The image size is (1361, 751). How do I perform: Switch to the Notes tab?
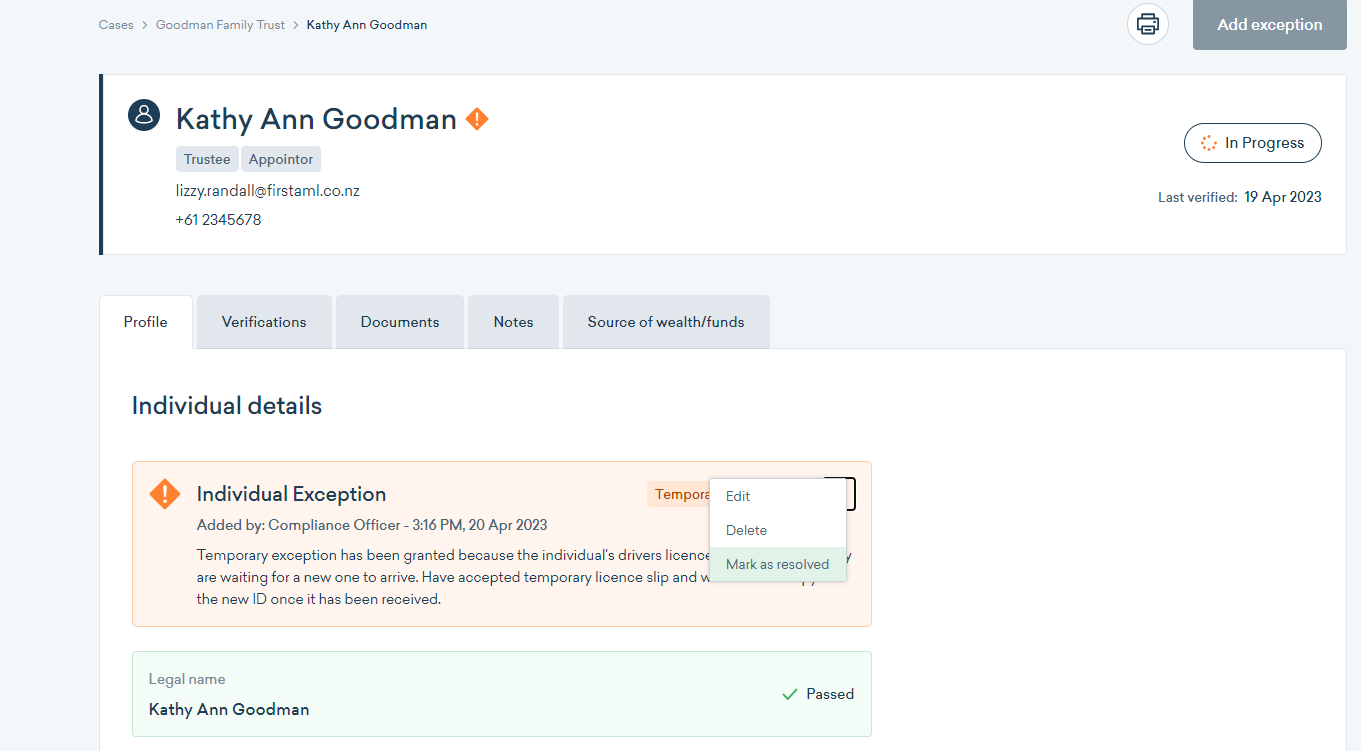coord(513,322)
